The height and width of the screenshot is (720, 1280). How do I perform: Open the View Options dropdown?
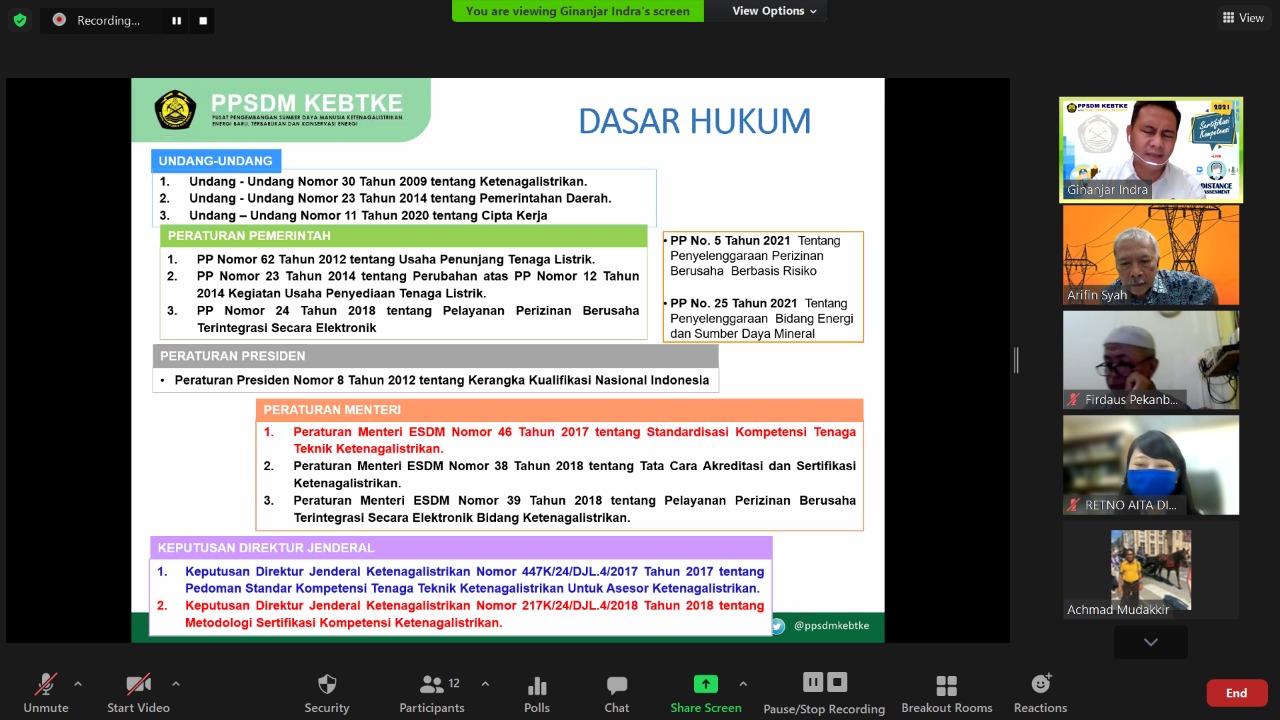coord(774,11)
